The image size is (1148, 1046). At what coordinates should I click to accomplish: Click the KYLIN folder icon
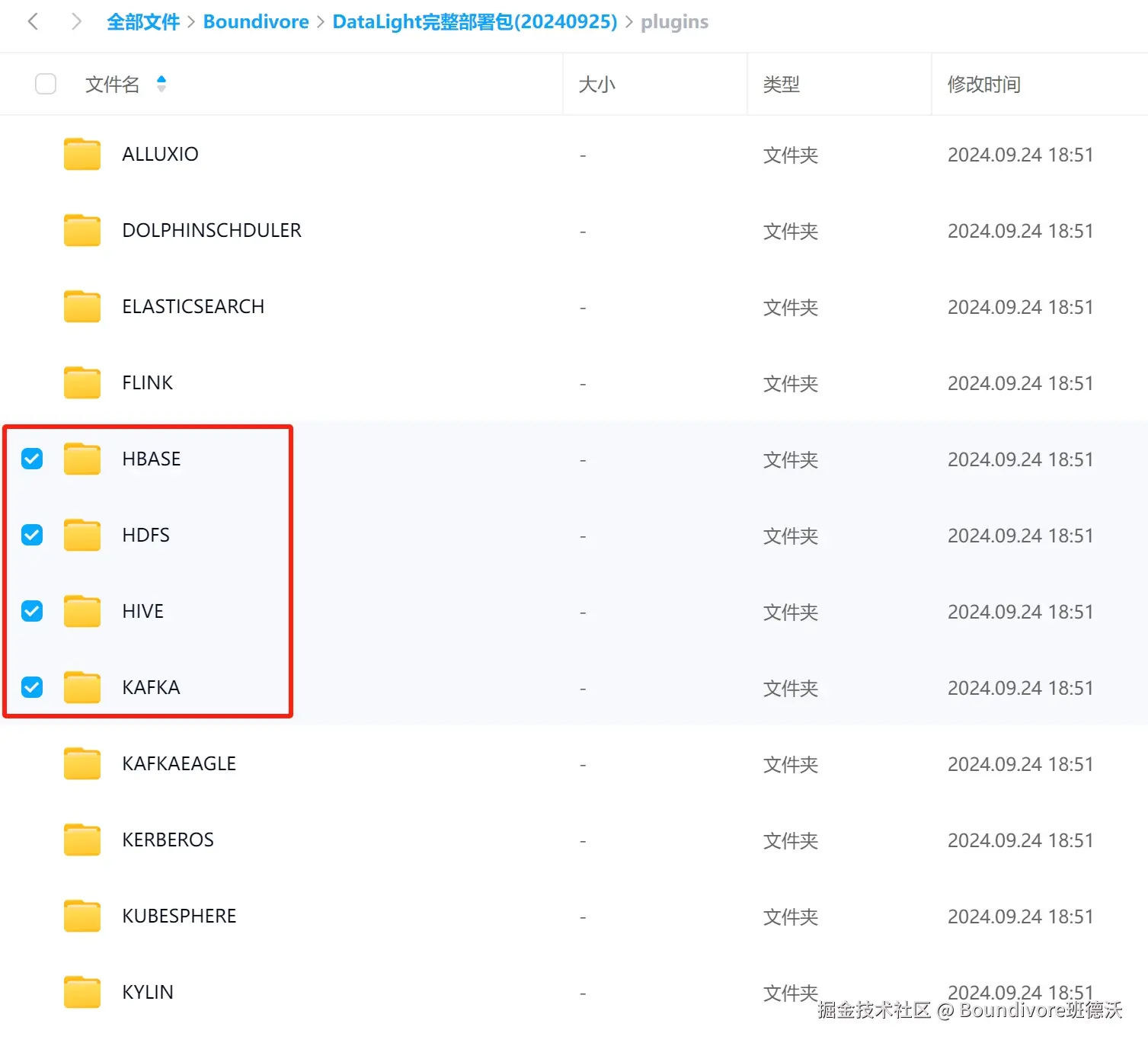tap(82, 992)
